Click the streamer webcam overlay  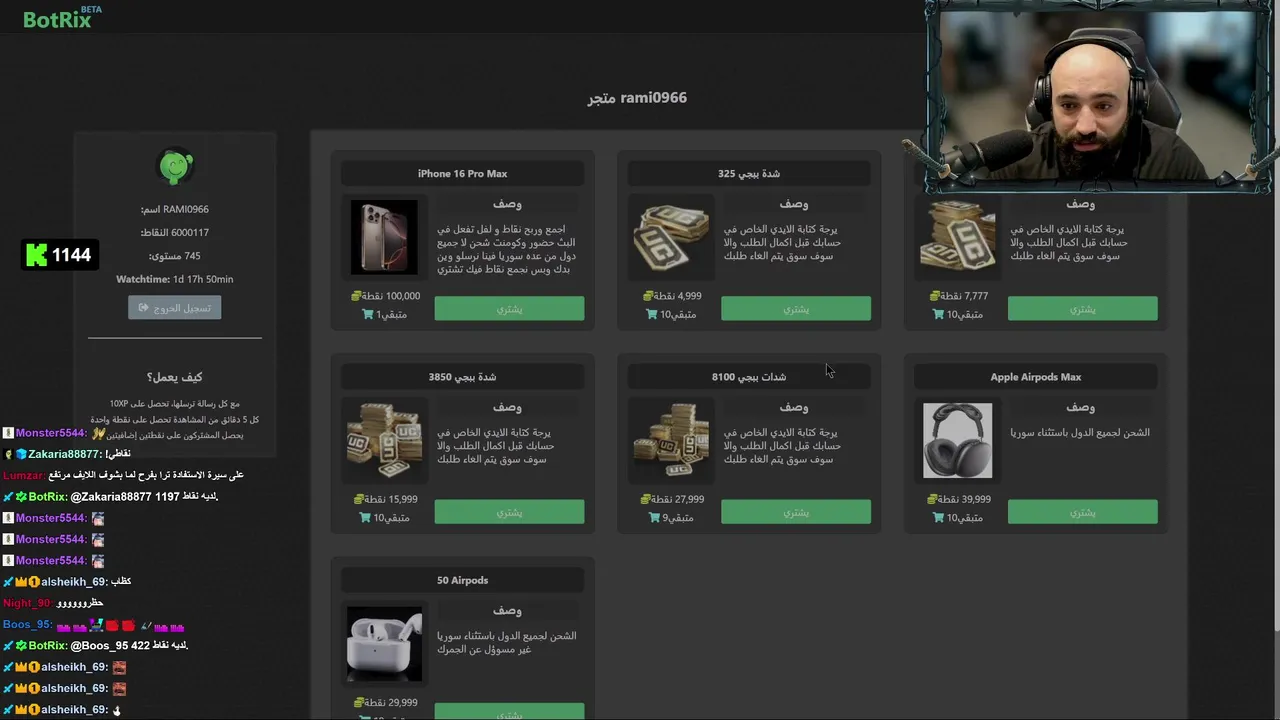1098,95
